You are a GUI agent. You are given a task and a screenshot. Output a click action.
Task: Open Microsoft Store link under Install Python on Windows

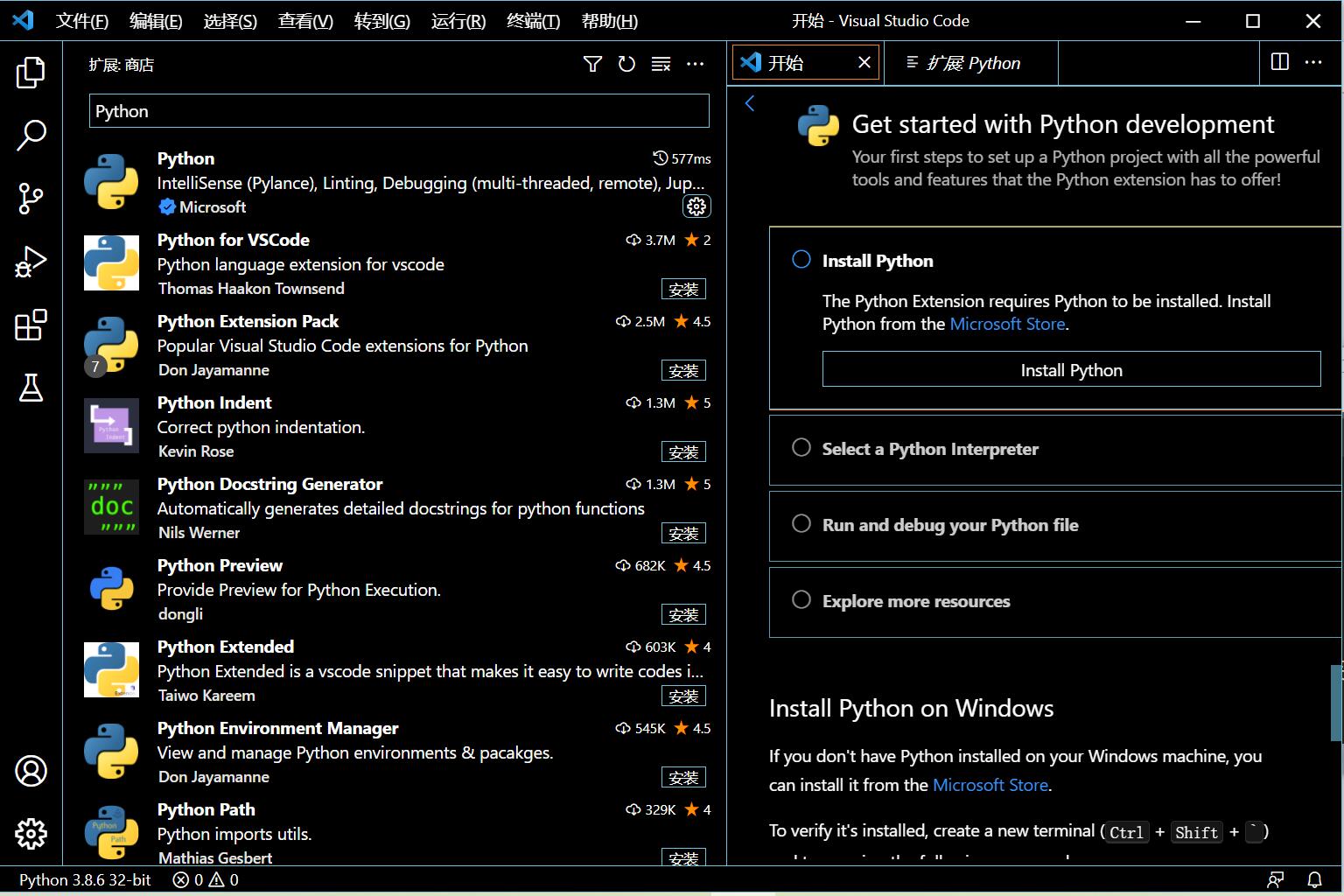(990, 785)
